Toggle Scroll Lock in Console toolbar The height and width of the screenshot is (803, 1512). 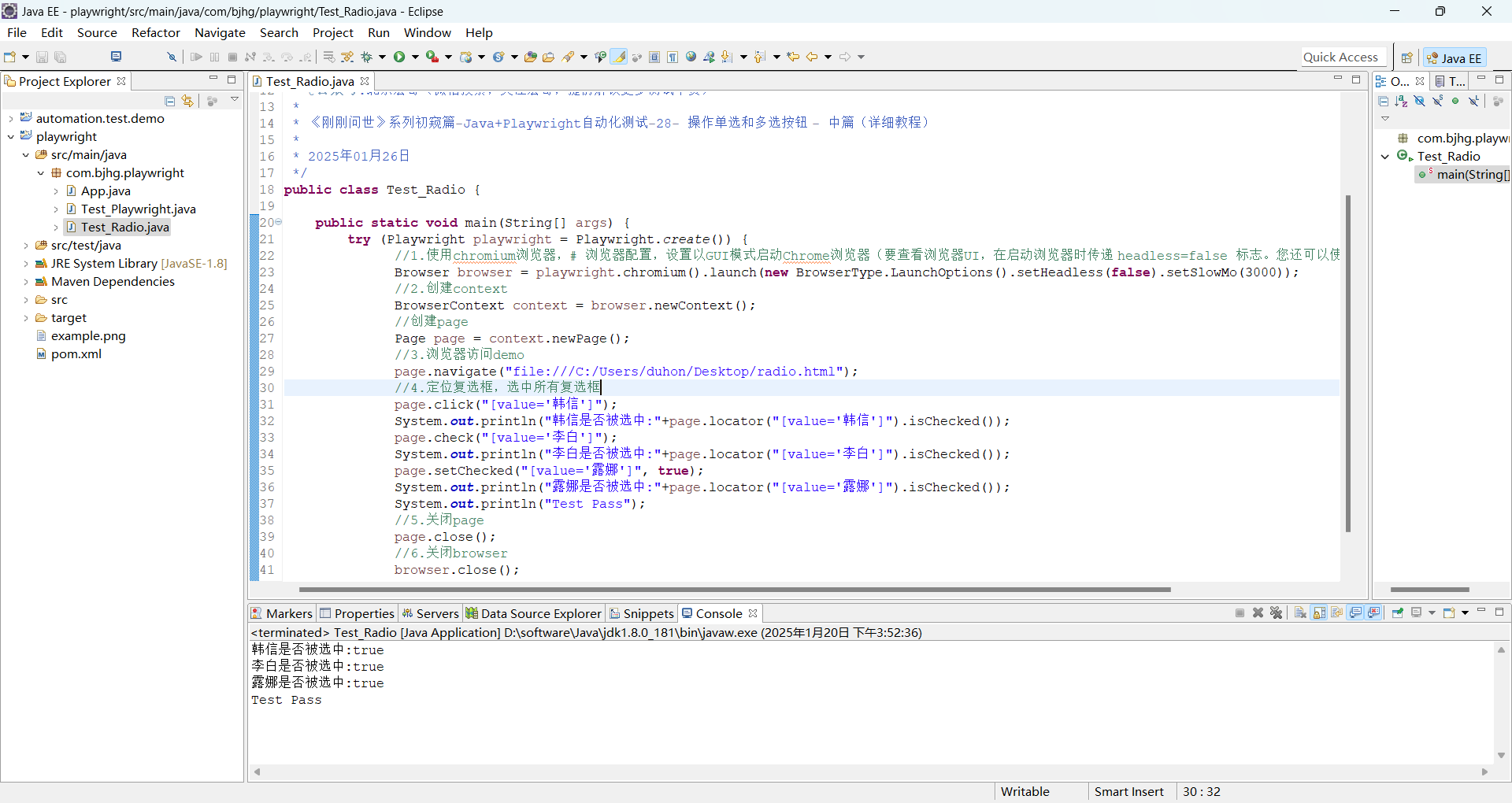tap(1319, 613)
